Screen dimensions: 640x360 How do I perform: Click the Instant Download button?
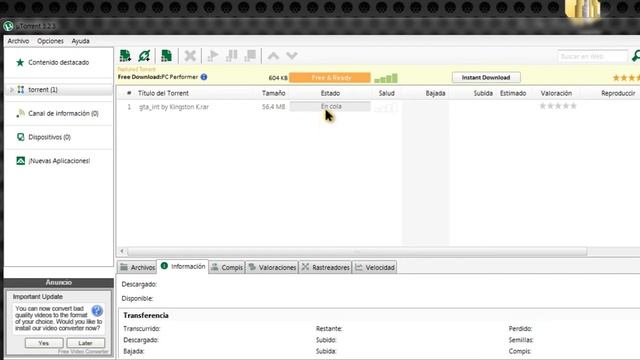coord(486,77)
